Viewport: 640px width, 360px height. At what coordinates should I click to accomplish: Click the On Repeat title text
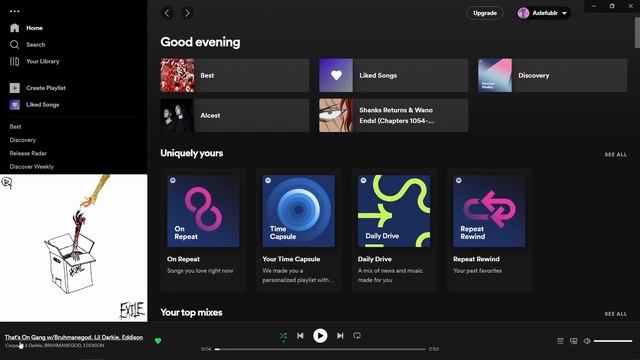[x=183, y=259]
